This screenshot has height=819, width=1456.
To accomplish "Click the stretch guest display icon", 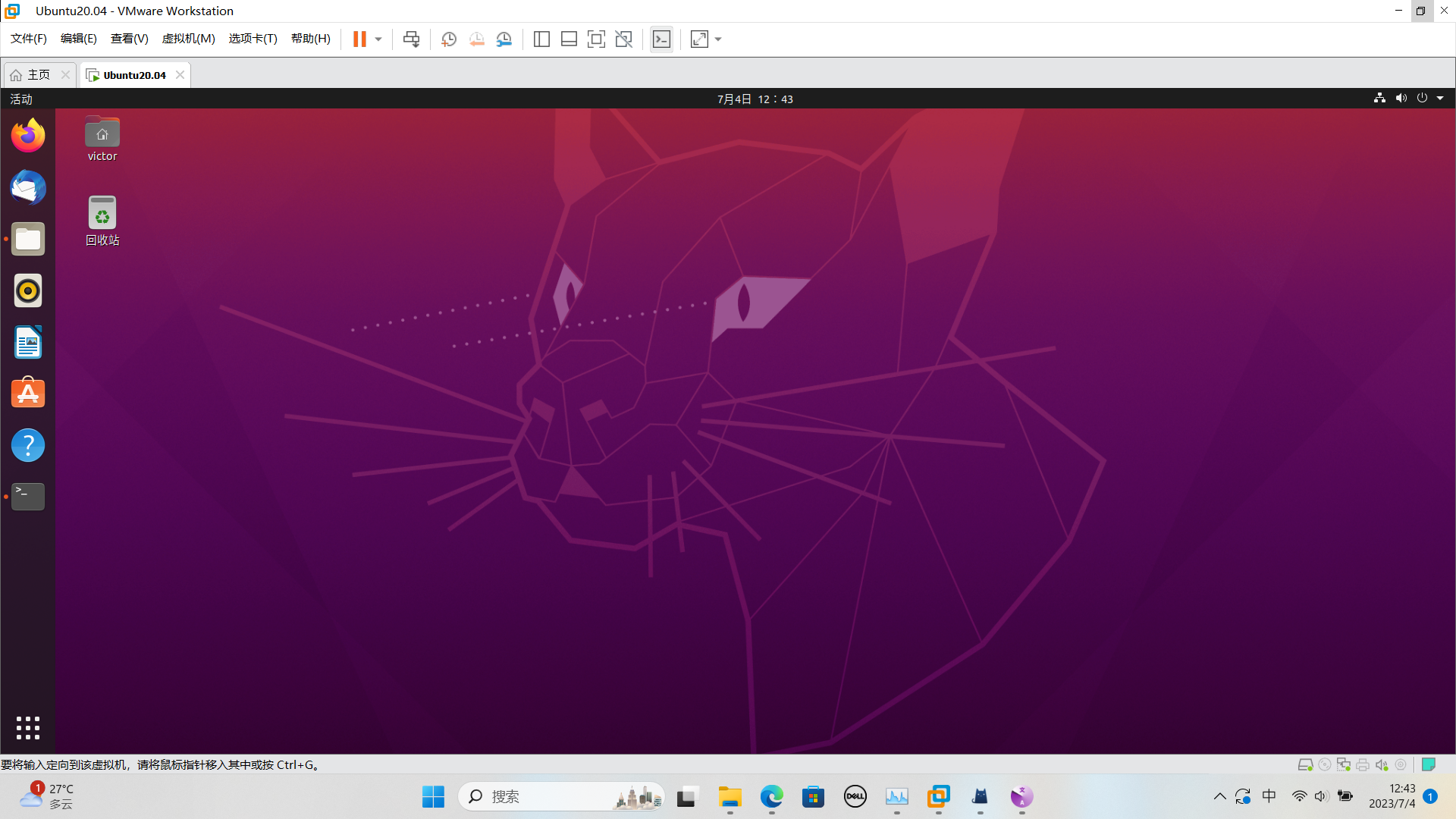I will point(699,39).
